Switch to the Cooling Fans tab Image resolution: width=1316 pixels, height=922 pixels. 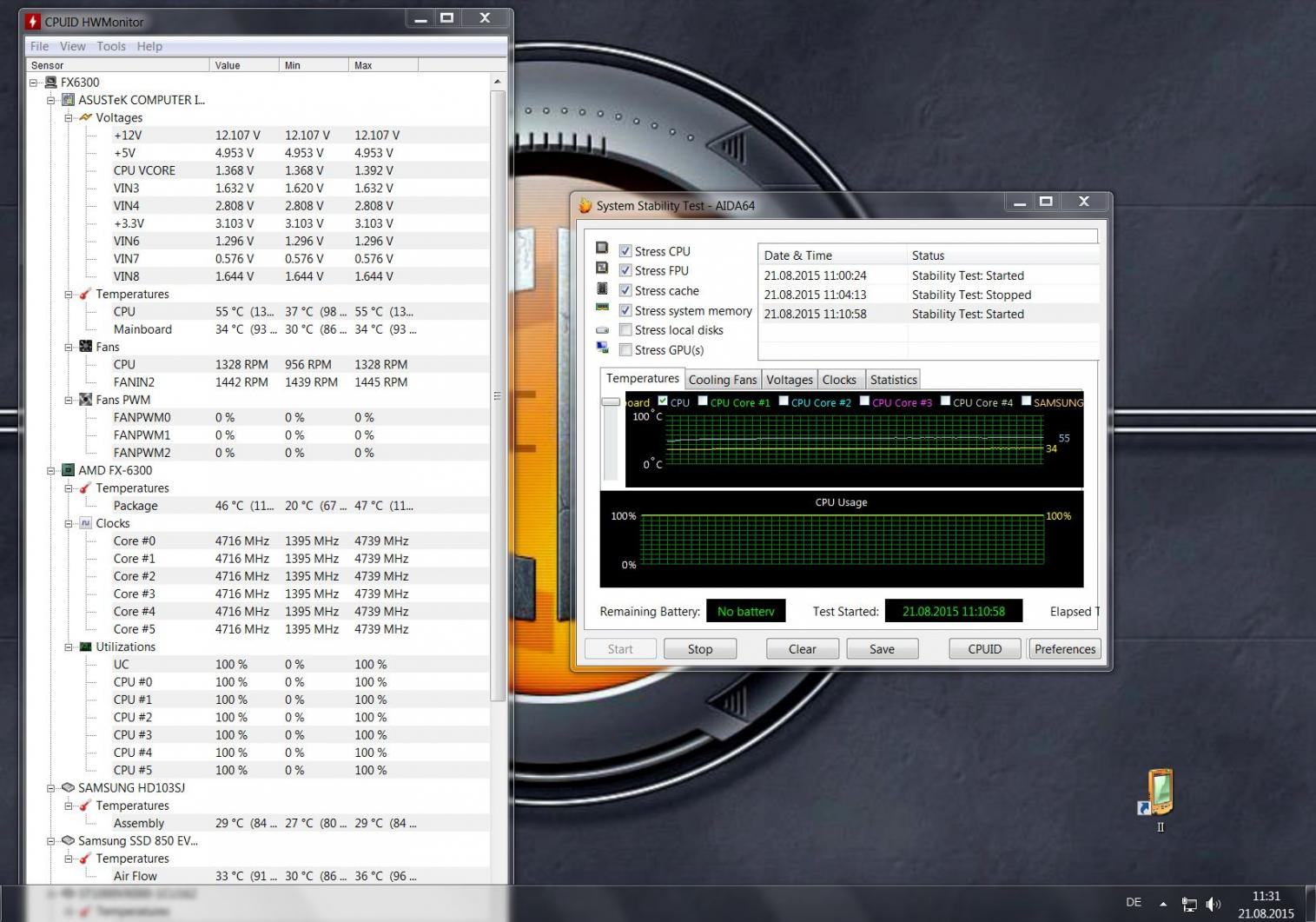coord(722,380)
